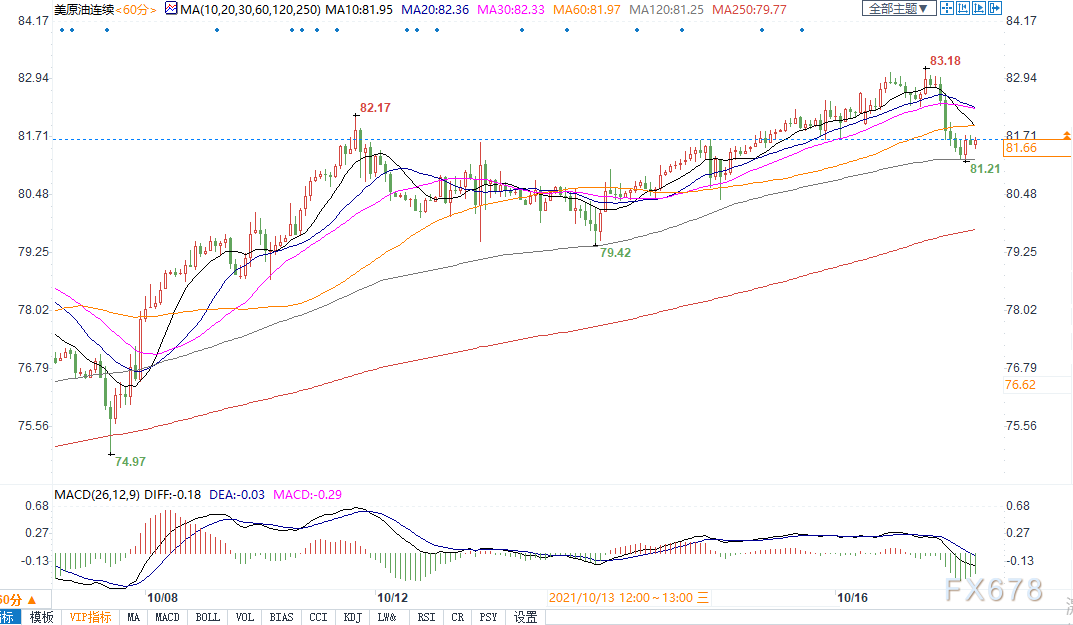The width and height of the screenshot is (1073, 625).
Task: Open the 设置 settings tab
Action: [x=526, y=617]
